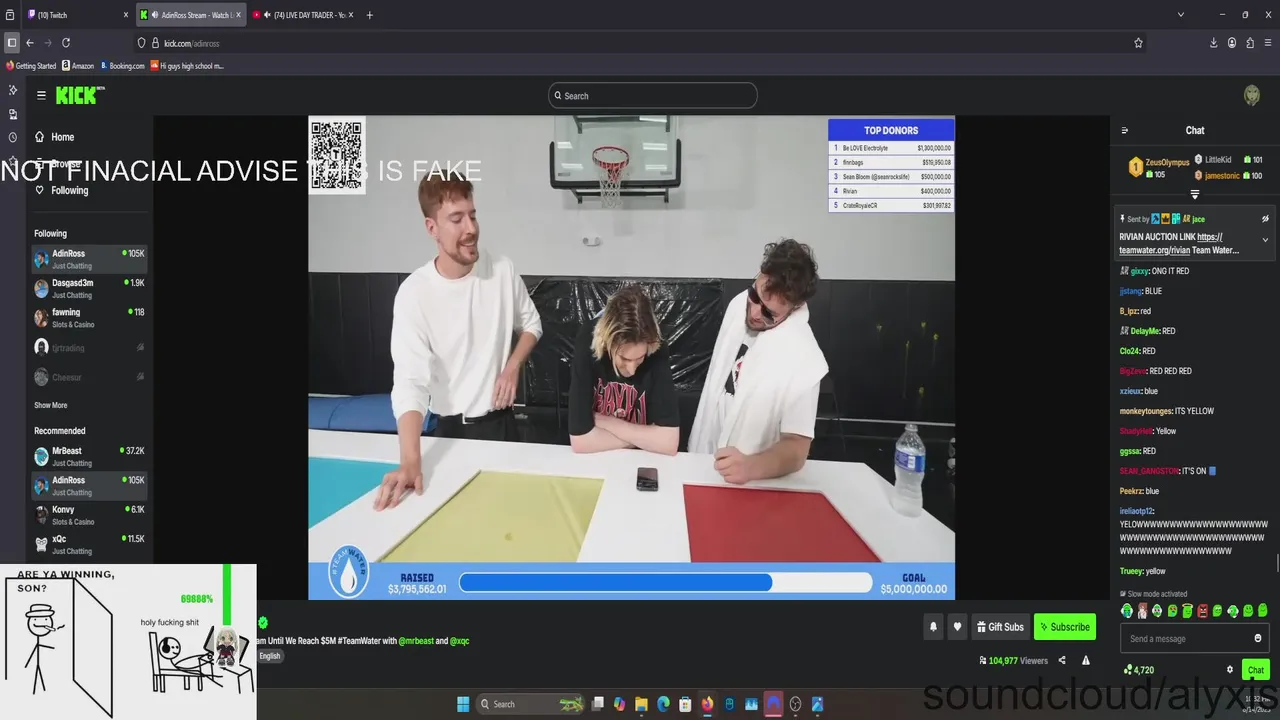Go back to the previous page
The width and height of the screenshot is (1280, 720).
click(30, 43)
